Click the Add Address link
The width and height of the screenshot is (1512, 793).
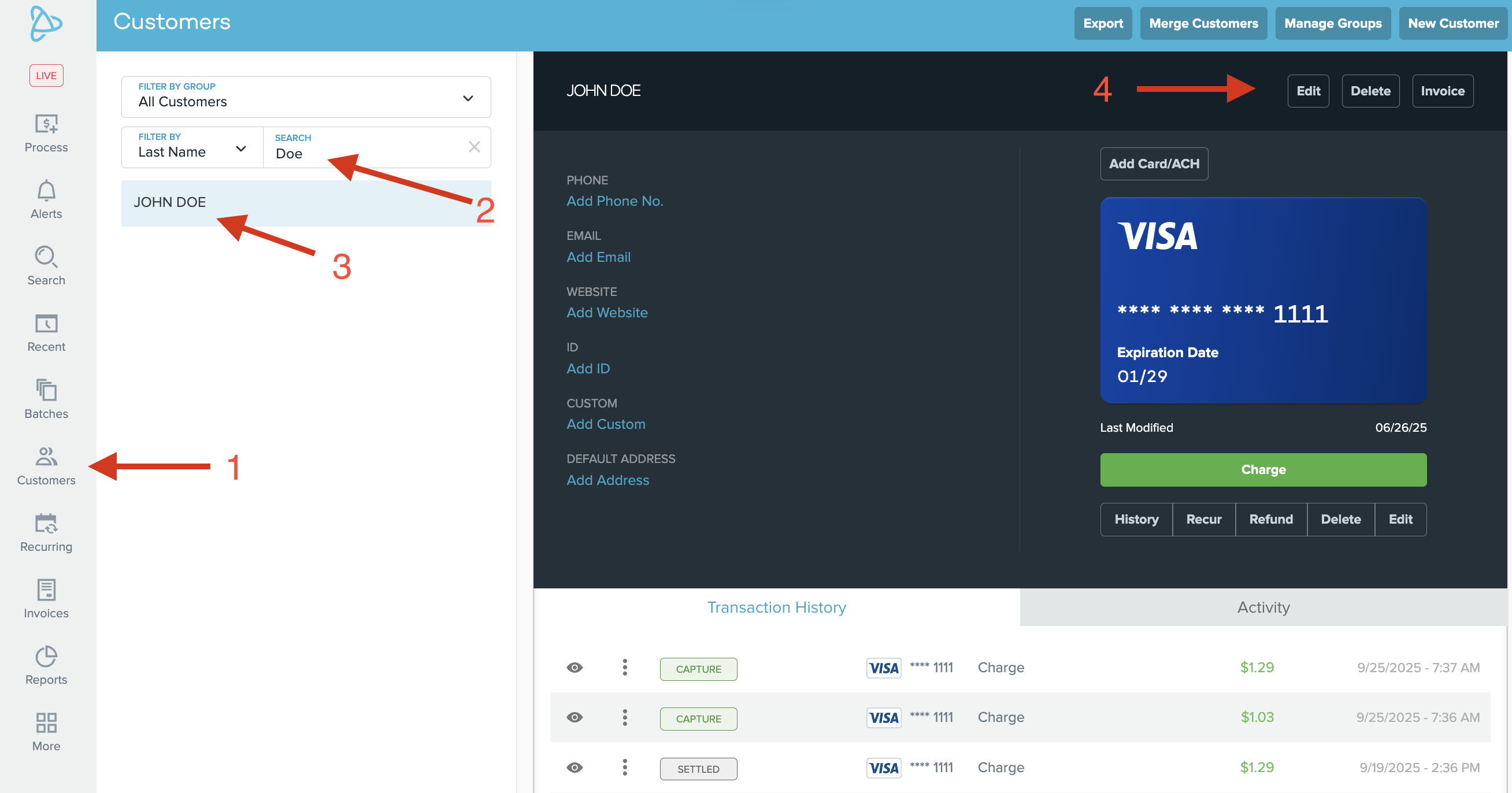point(607,480)
